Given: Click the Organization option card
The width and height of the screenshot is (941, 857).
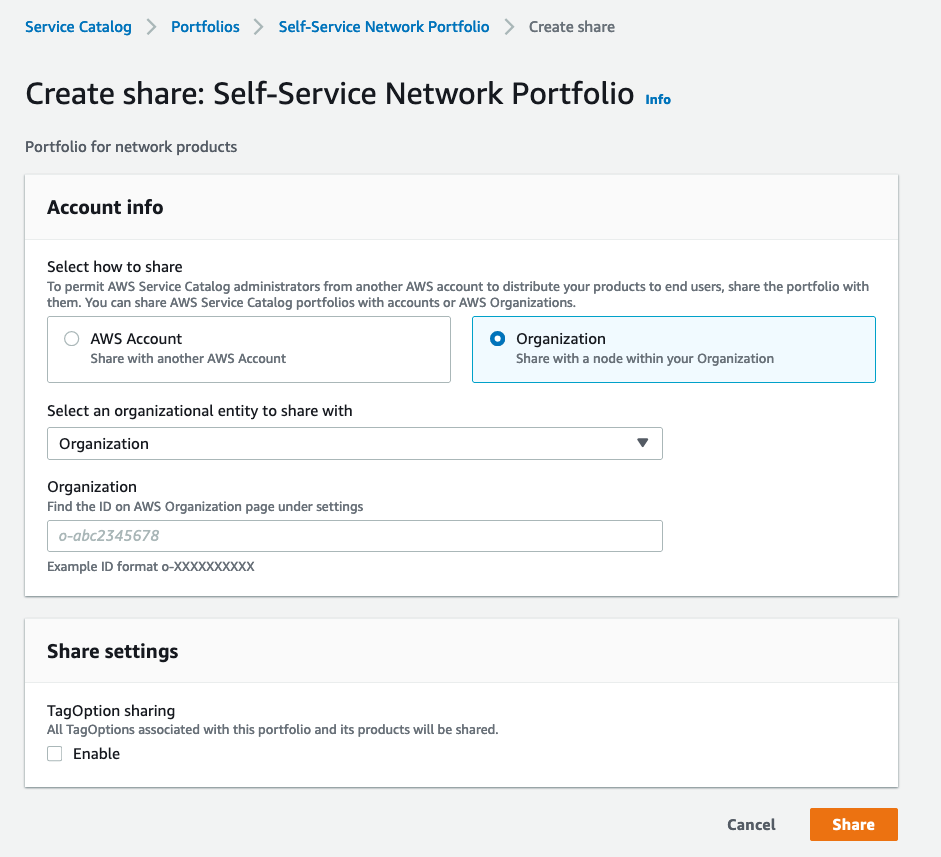Looking at the screenshot, I should [673, 349].
